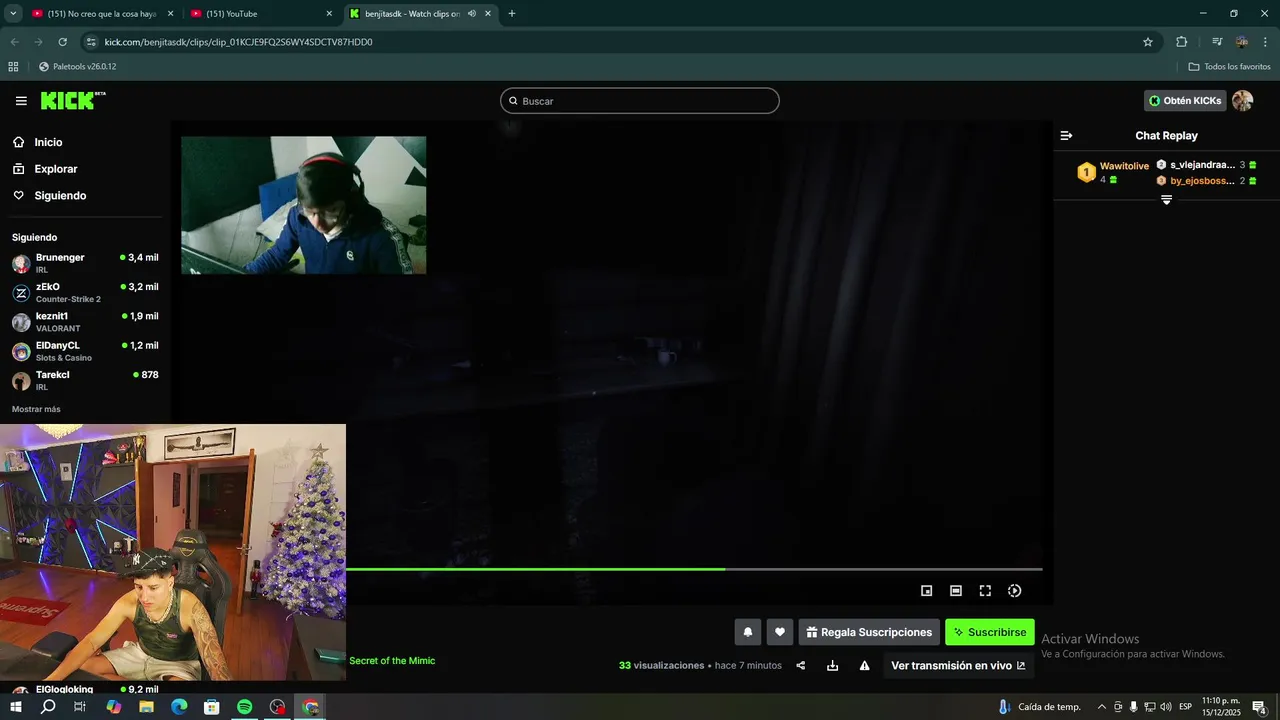The height and width of the screenshot is (720, 1280).
Task: Open the Chrome profile avatar
Action: pyautogui.click(x=1241, y=42)
